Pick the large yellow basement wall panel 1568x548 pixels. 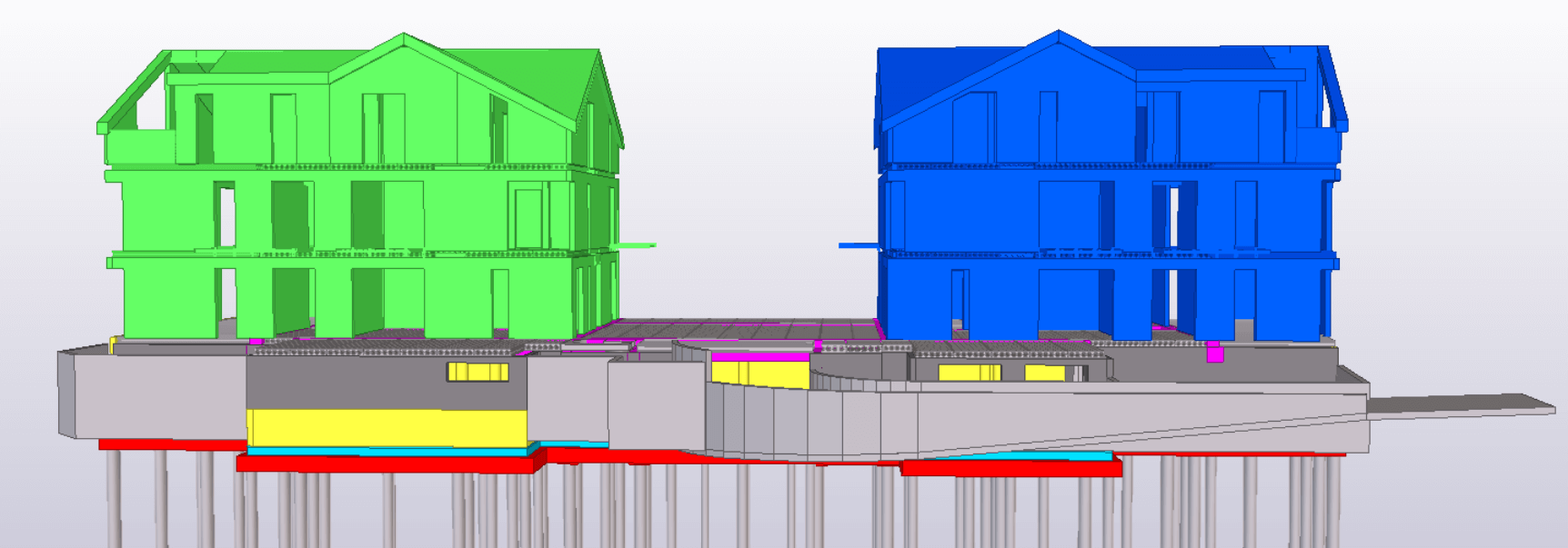click(x=387, y=428)
